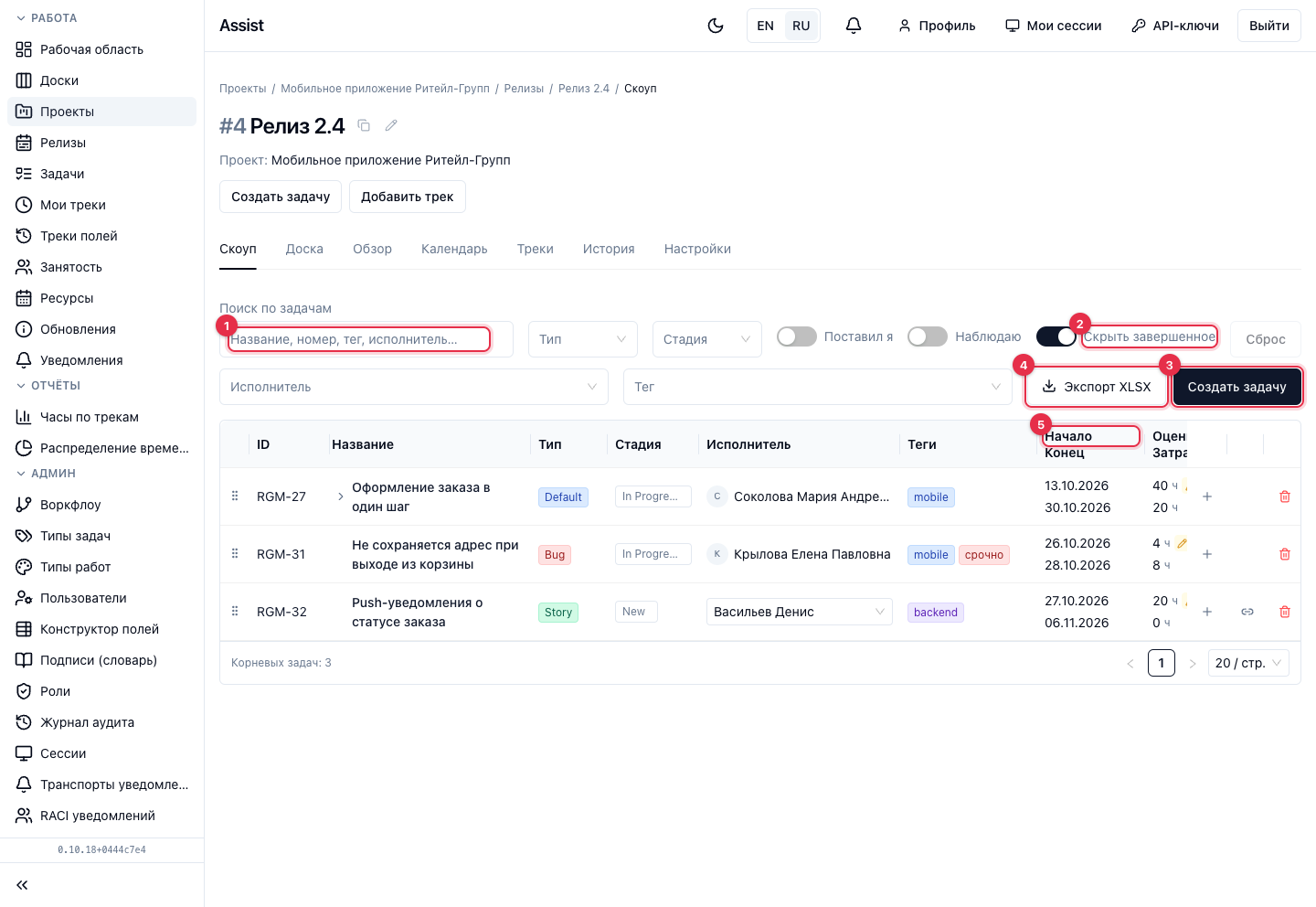Open the Стадия filter dropdown

[x=707, y=339]
